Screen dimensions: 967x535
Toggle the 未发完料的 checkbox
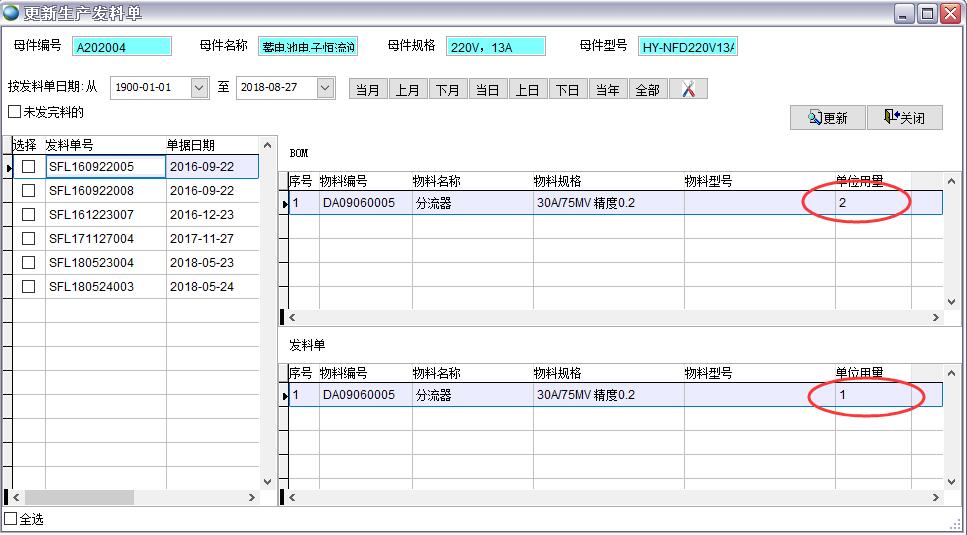tap(14, 112)
